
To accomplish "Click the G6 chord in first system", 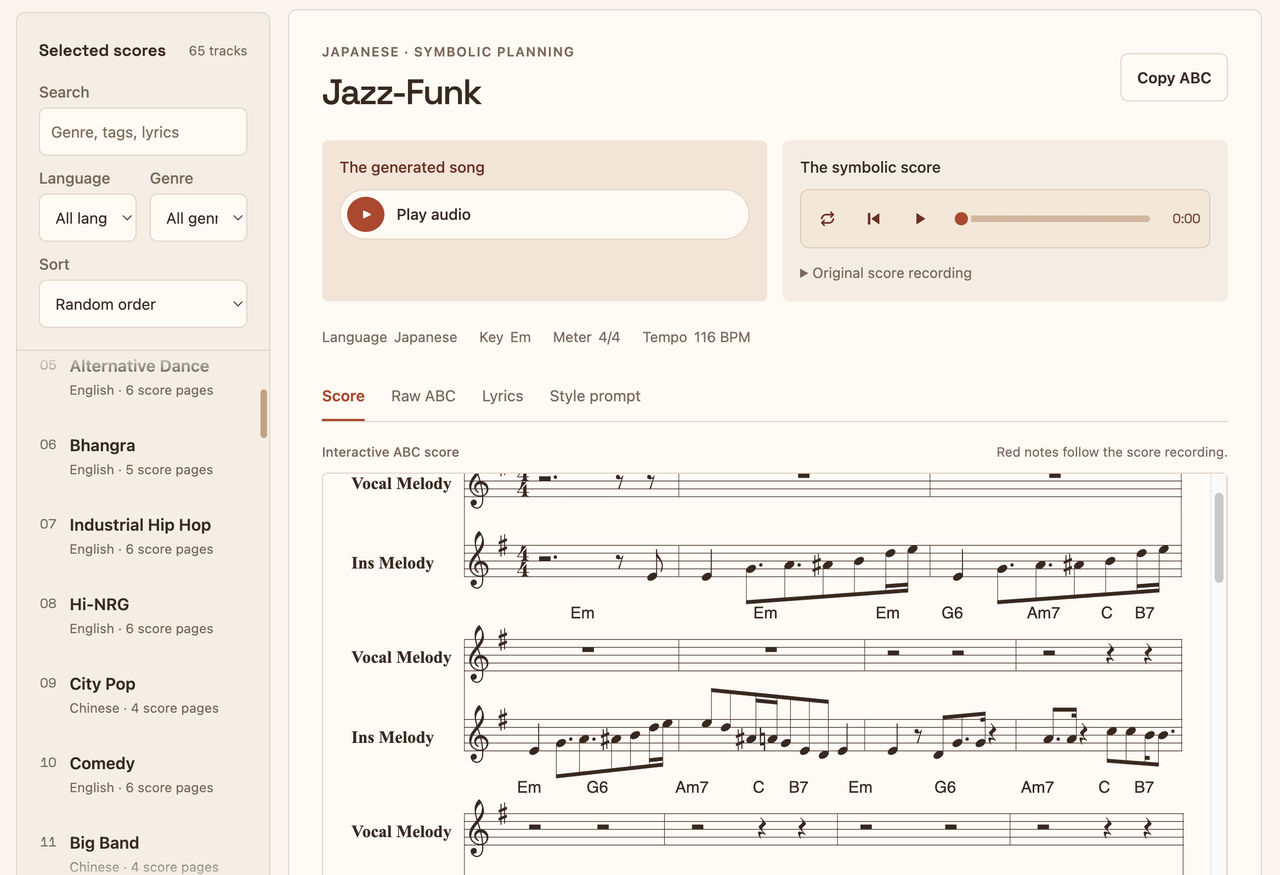I will pyautogui.click(x=952, y=613).
